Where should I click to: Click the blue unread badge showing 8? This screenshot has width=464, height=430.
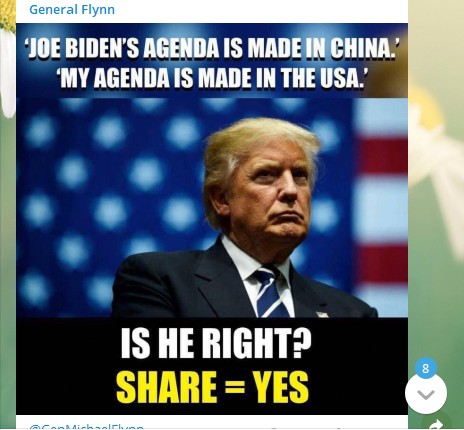click(x=425, y=368)
